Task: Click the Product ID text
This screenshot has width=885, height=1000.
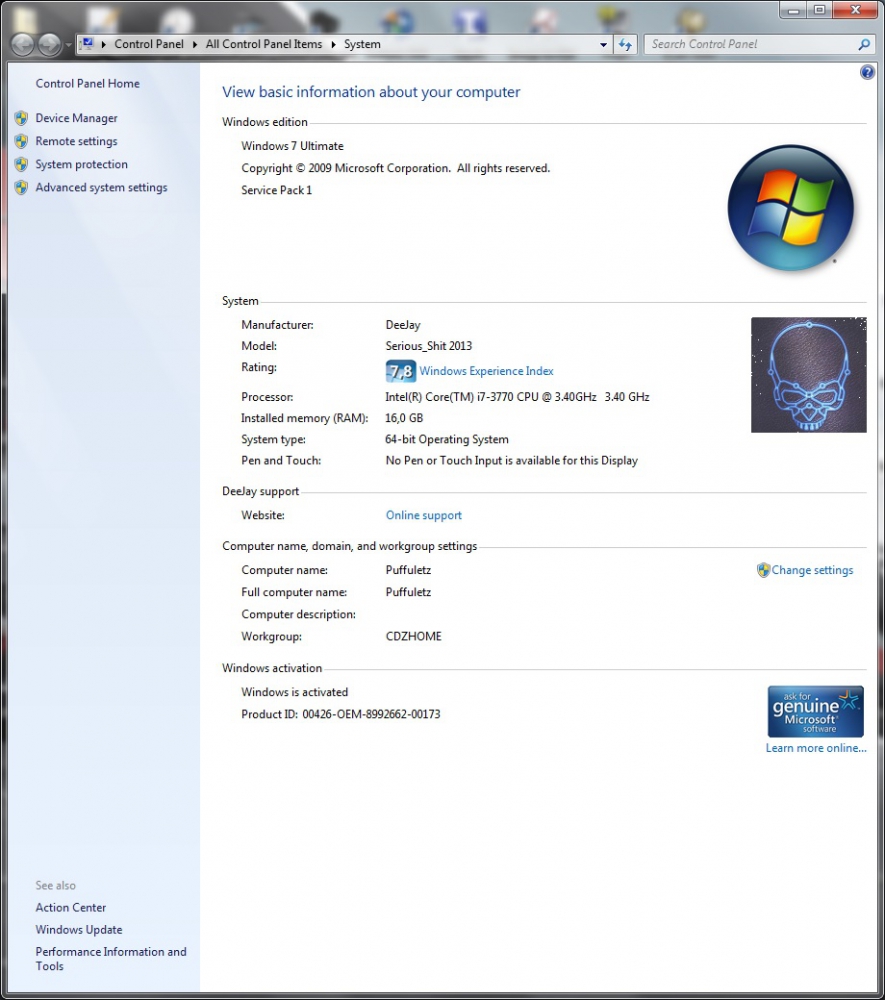Action: [340, 714]
